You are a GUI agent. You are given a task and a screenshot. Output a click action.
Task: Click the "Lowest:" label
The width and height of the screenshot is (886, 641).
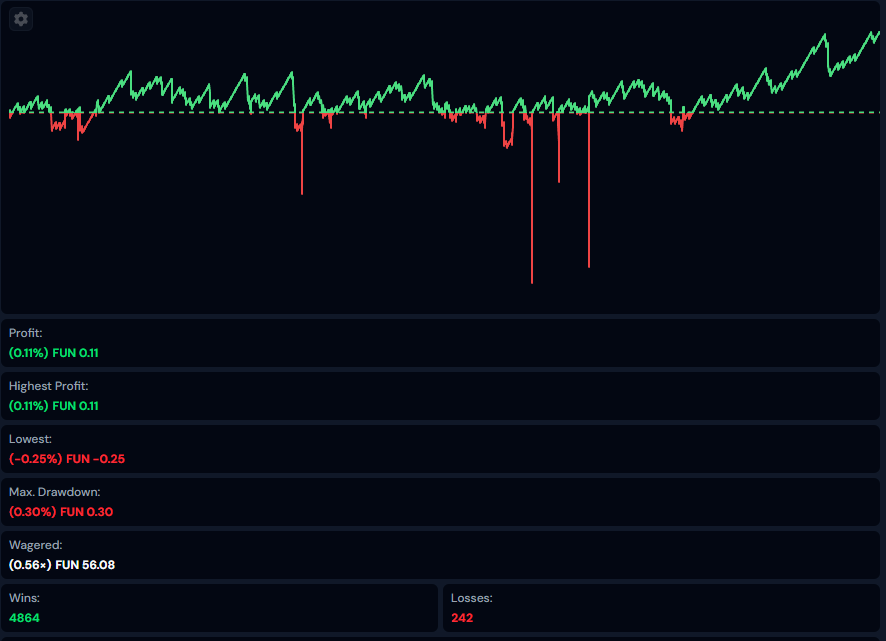(28, 438)
